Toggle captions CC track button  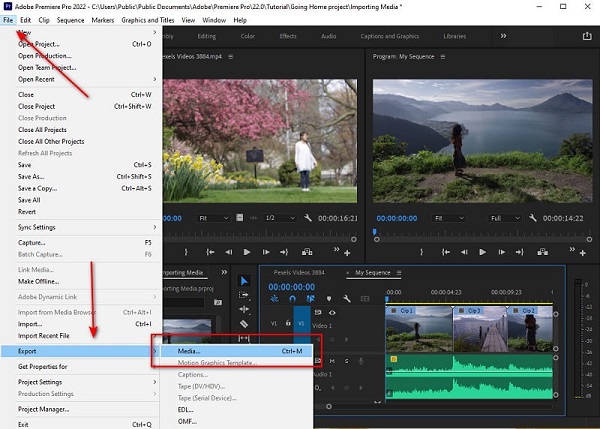click(x=365, y=299)
